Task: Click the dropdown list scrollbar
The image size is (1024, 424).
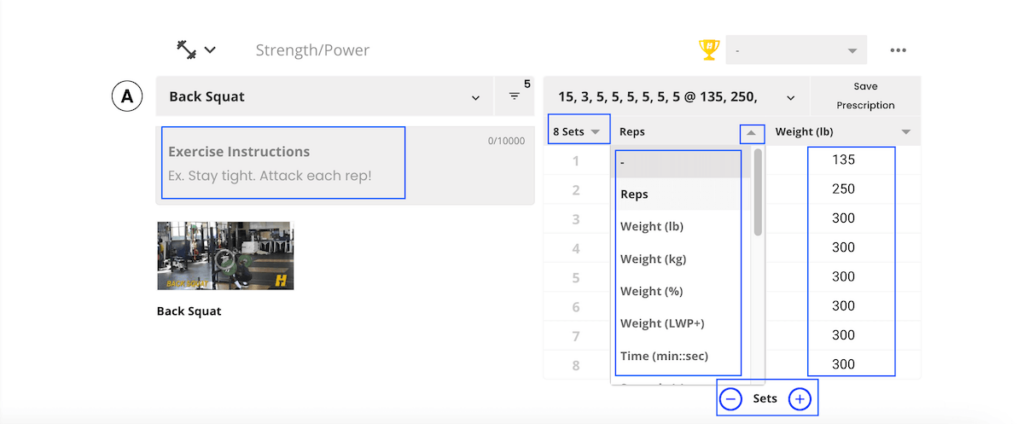Action: (x=758, y=192)
